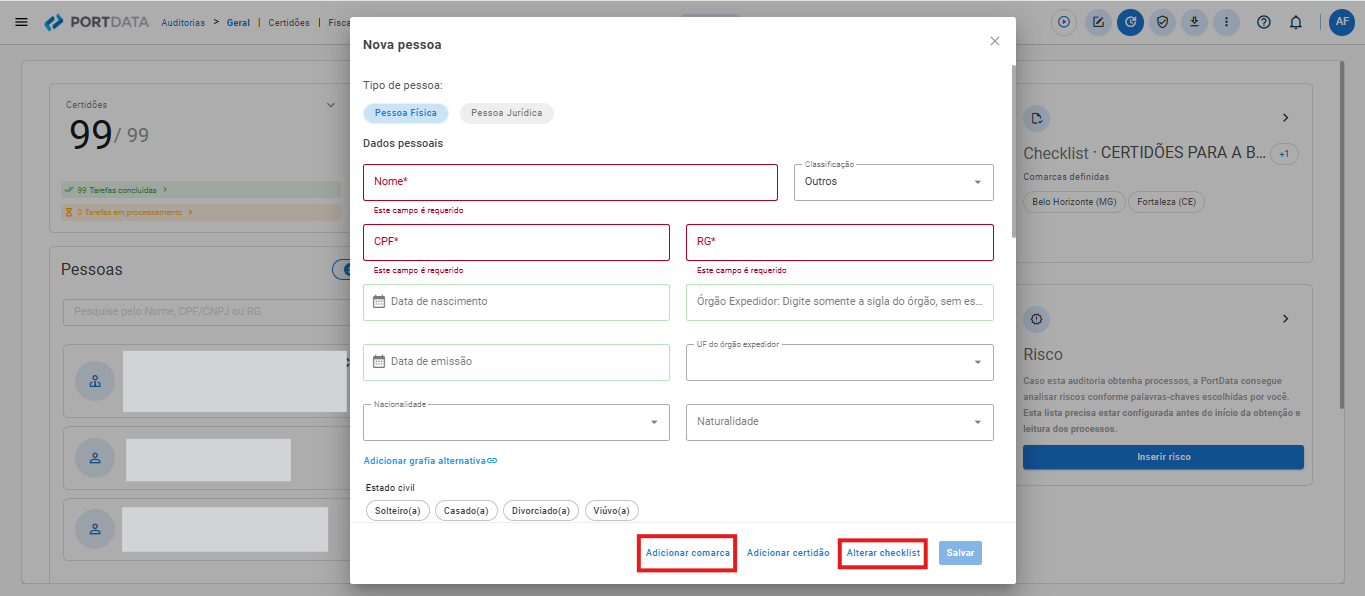Click the edit pencil icon in the header
The image size is (1365, 596).
1098,22
